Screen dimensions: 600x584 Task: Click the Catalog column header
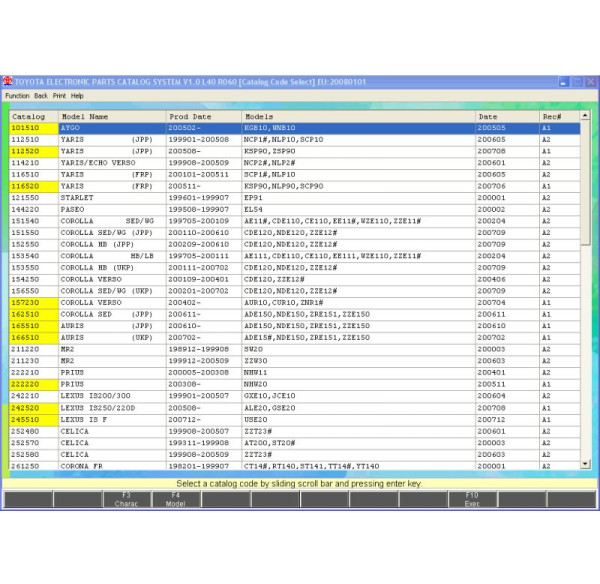coord(28,117)
